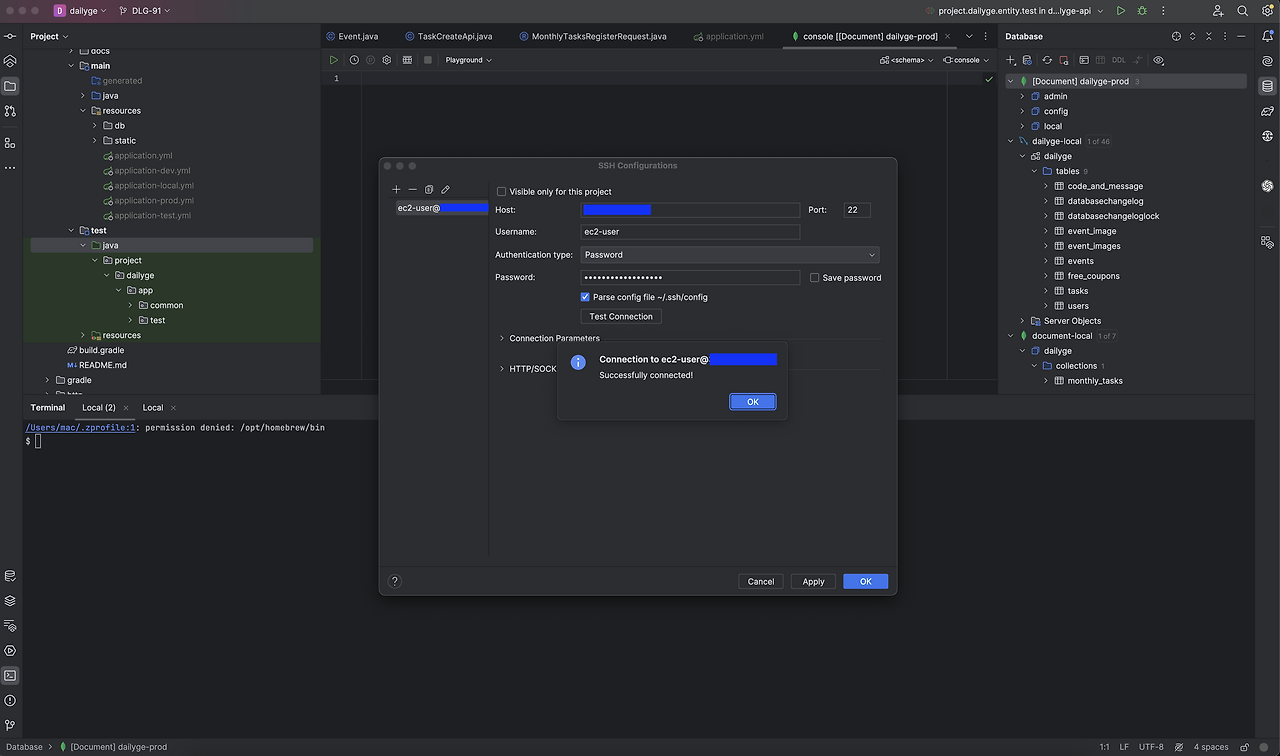Select the Local (2) terminal tab
The width and height of the screenshot is (1280, 756).
pos(98,408)
